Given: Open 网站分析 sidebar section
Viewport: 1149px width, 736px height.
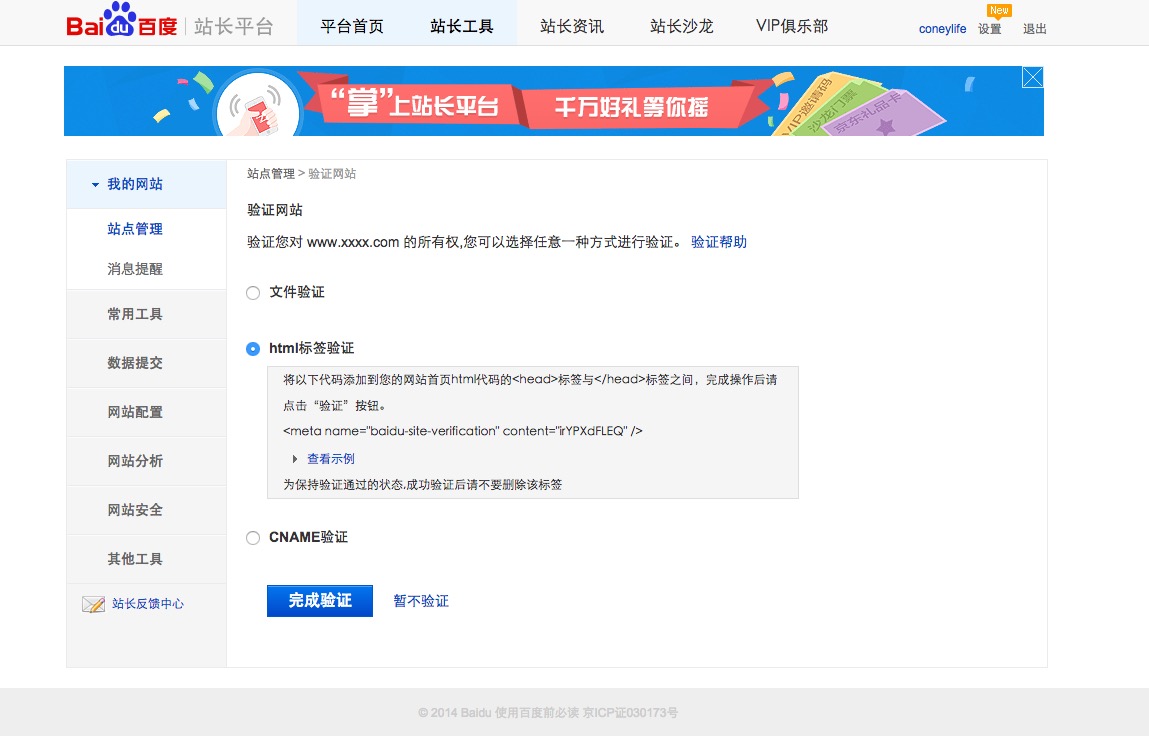Looking at the screenshot, I should pyautogui.click(x=147, y=461).
